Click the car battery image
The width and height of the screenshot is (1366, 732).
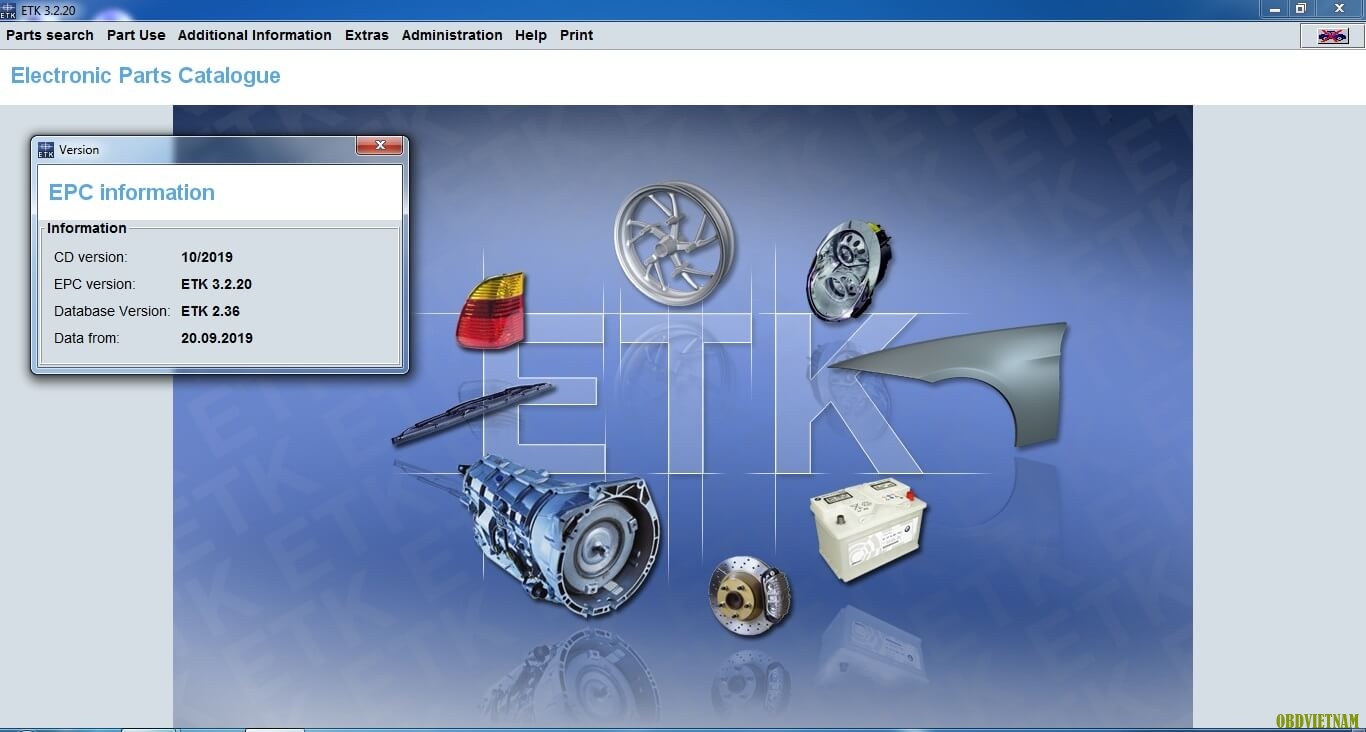[x=867, y=530]
